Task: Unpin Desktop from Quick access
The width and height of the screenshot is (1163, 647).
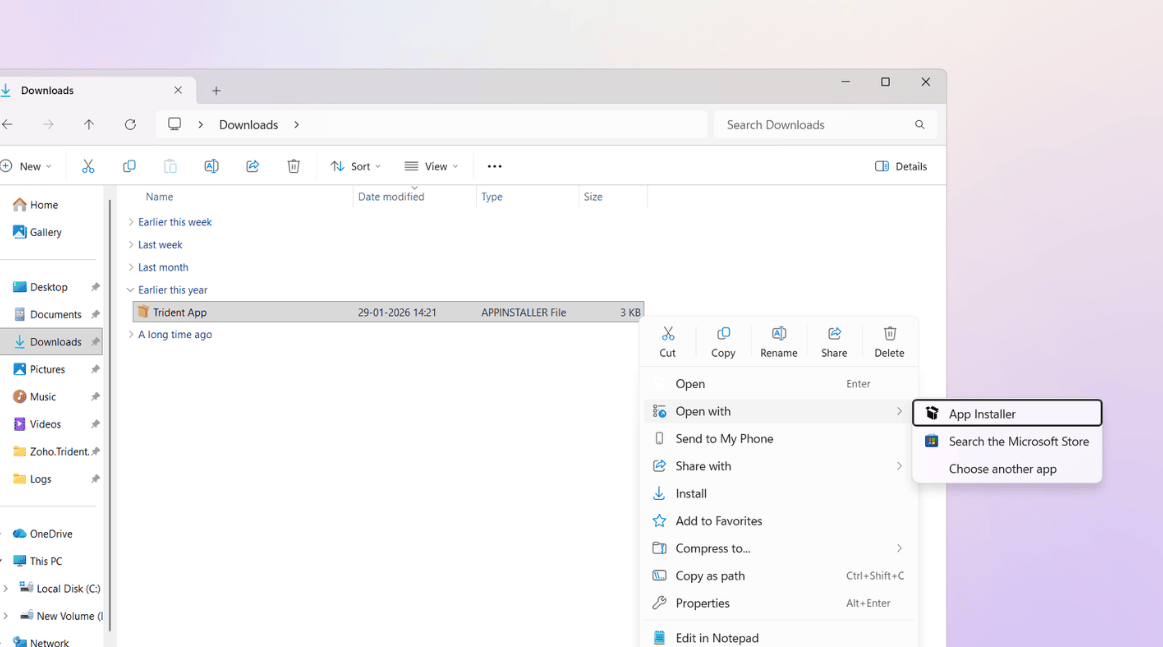Action: [x=95, y=287]
